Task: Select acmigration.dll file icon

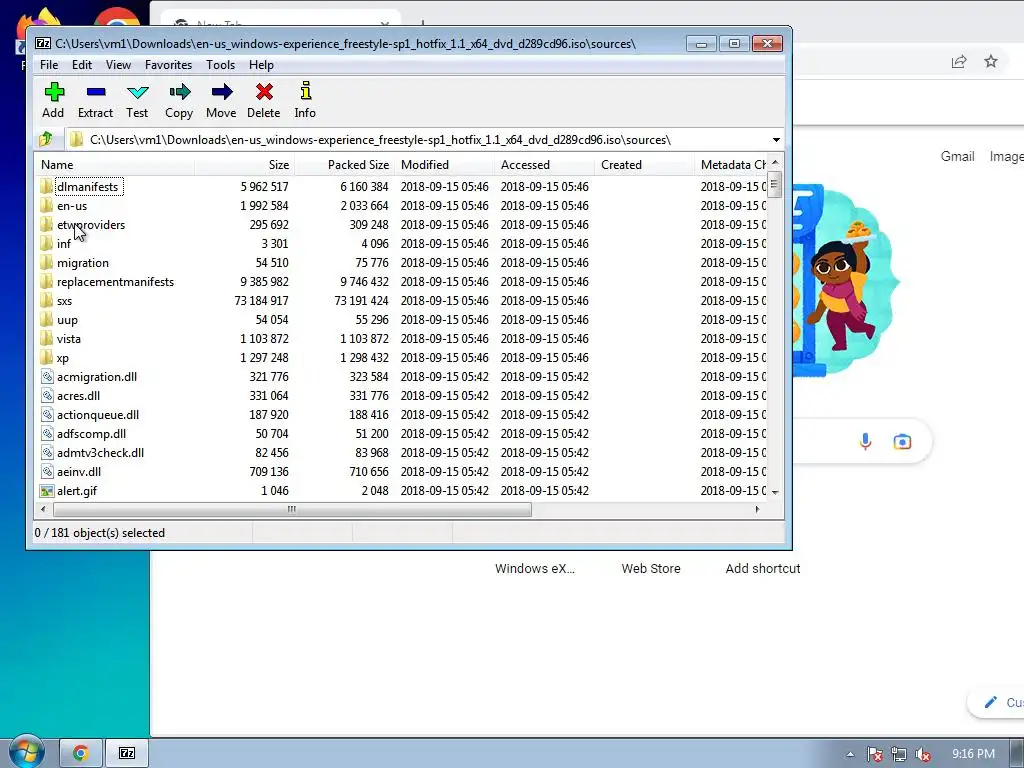Action: click(47, 376)
